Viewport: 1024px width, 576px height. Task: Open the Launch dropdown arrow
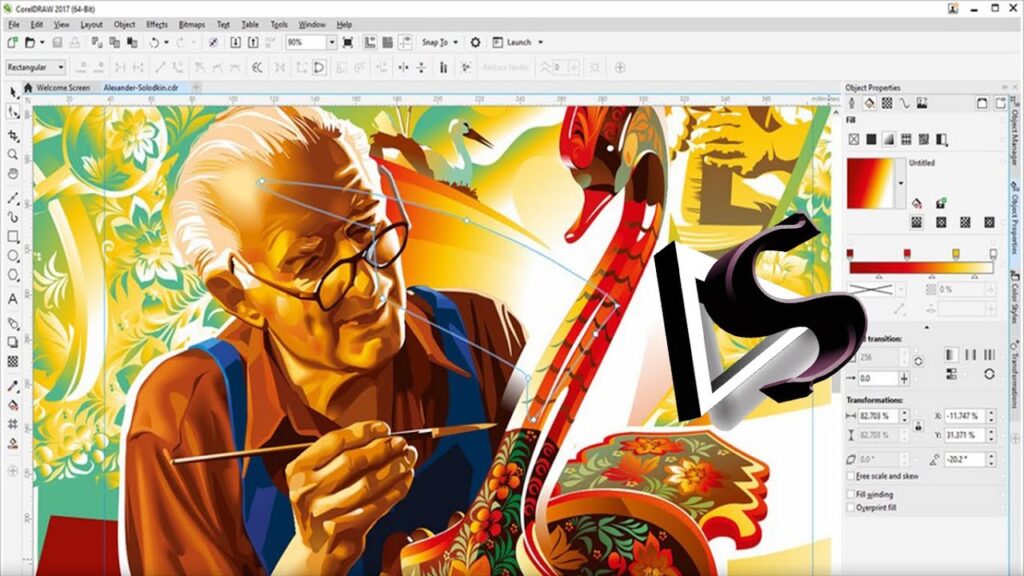(540, 42)
